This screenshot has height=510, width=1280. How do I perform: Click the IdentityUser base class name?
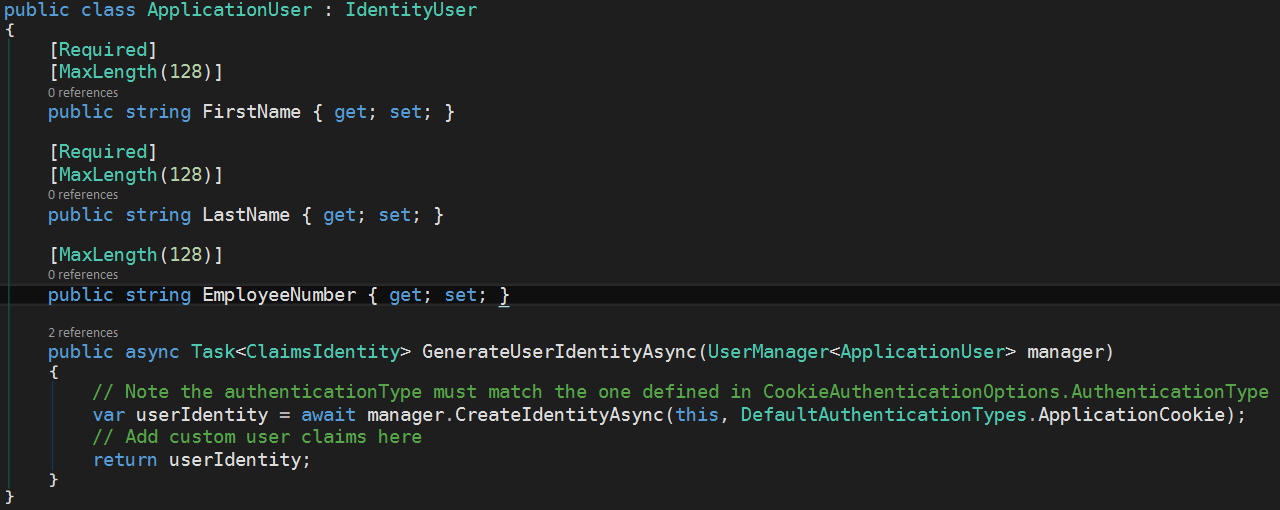click(411, 11)
